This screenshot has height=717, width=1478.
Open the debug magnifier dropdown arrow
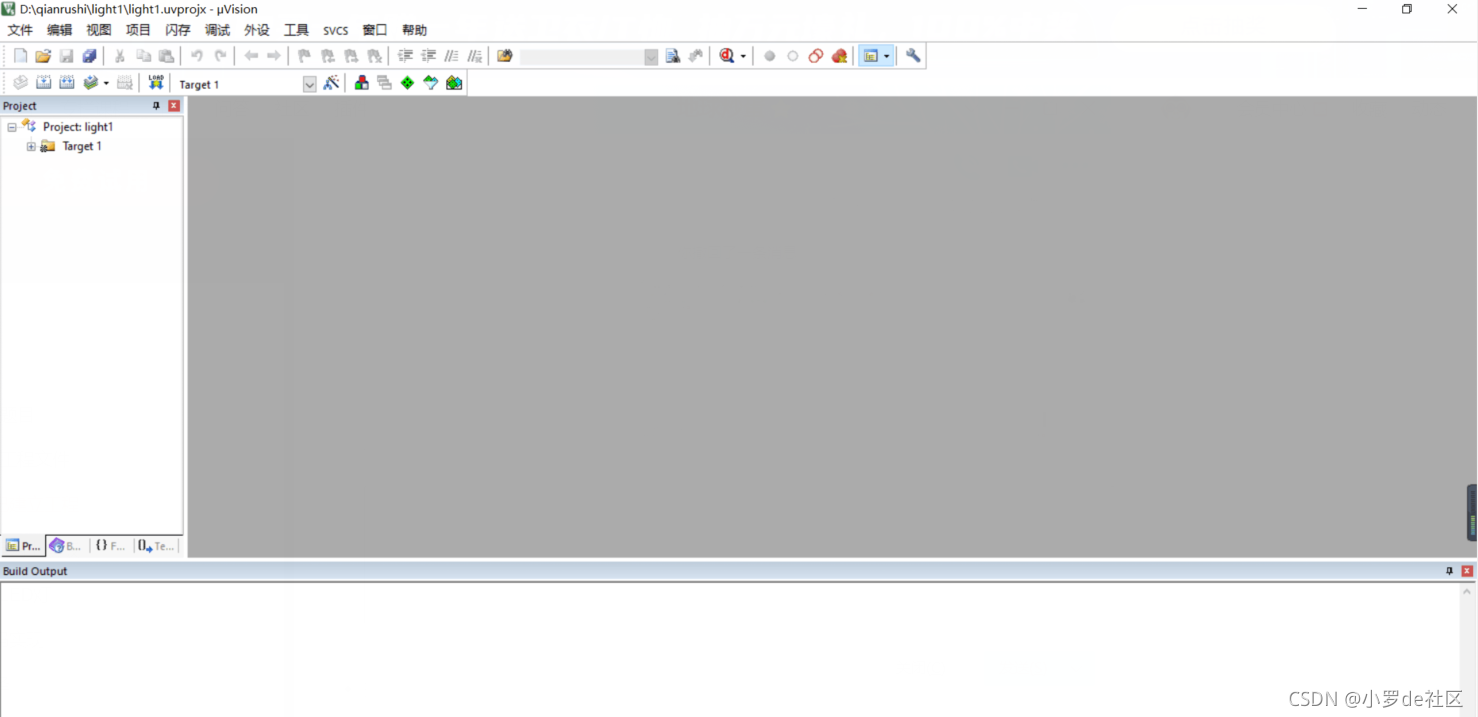tap(743, 56)
